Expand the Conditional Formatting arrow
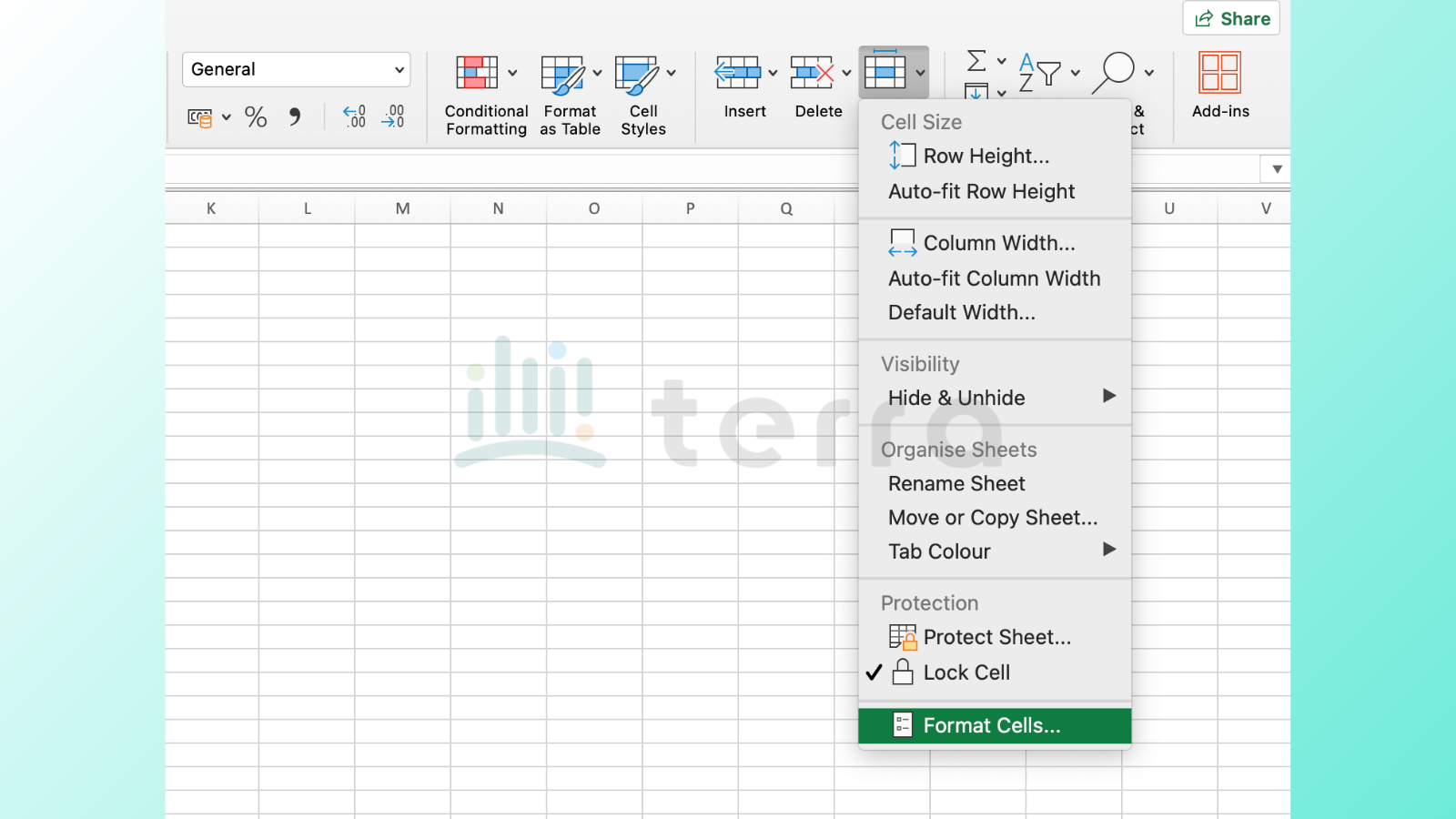Screen dimensions: 1456x819 pos(512,73)
